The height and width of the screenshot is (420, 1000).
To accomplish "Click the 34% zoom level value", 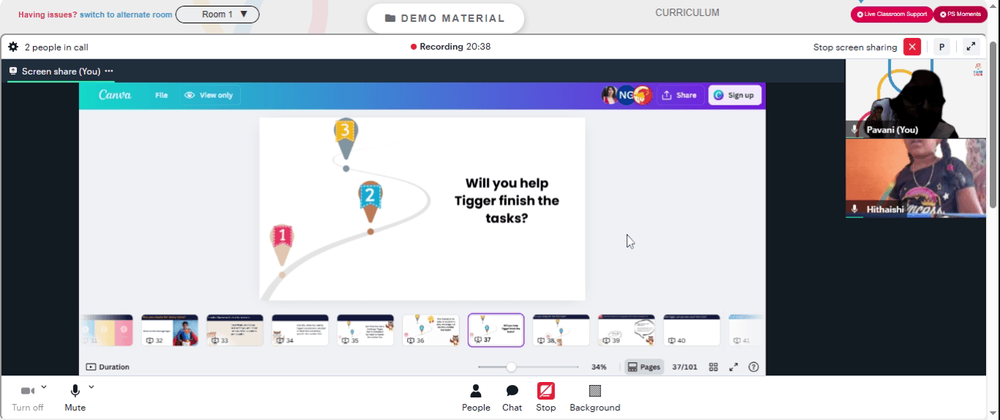I will [x=599, y=367].
